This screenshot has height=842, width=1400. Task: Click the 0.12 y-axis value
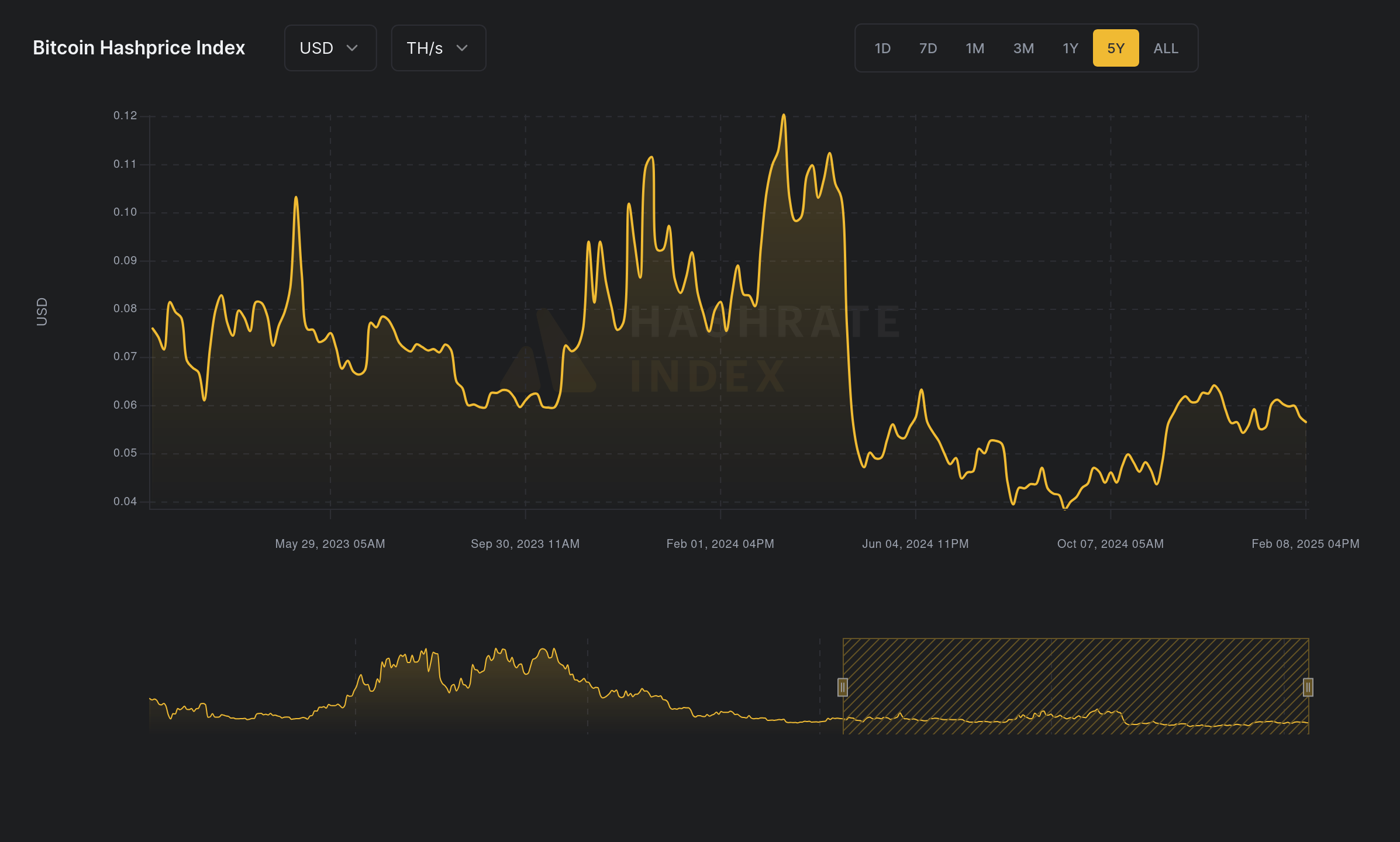tap(123, 115)
